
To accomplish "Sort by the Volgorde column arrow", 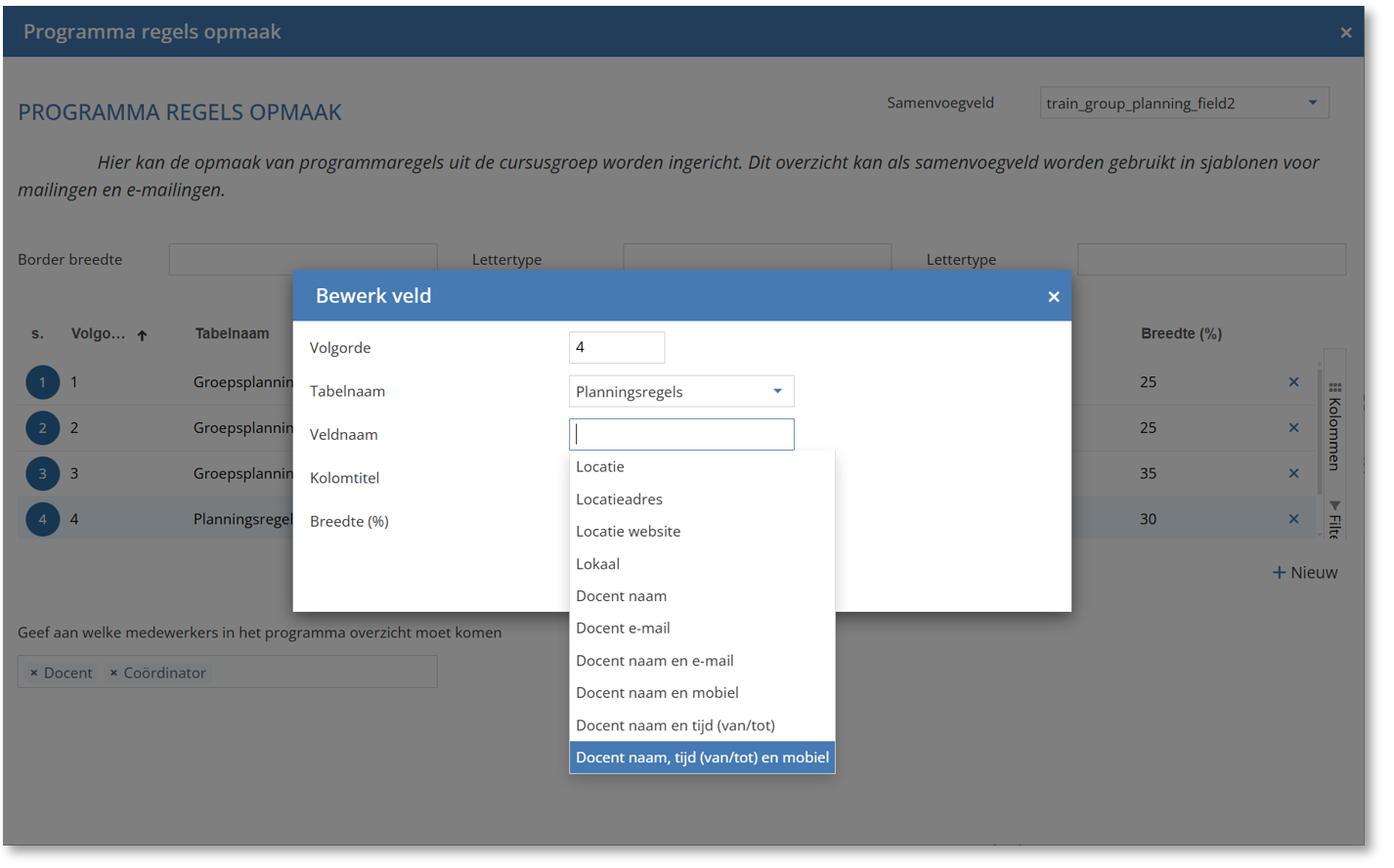I will point(143,335).
